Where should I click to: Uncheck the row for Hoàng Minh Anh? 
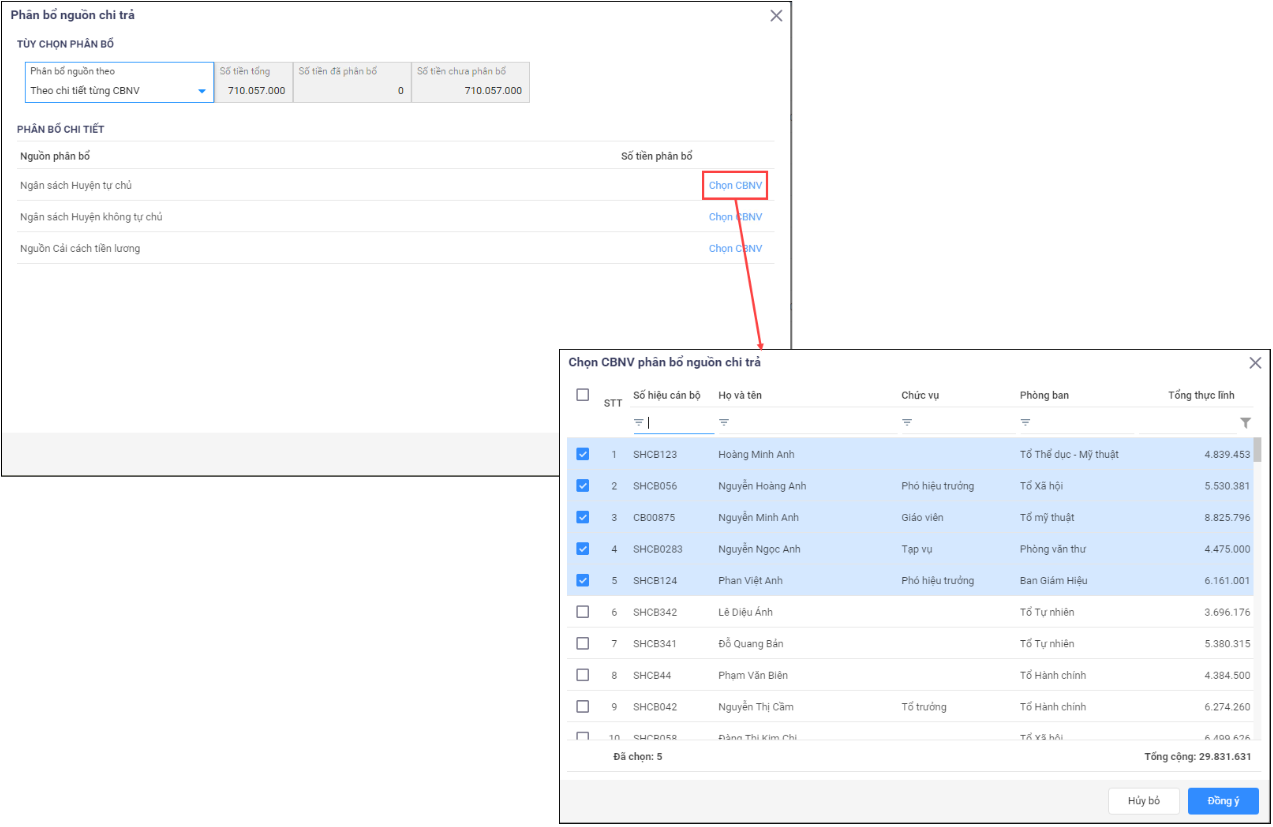click(583, 454)
